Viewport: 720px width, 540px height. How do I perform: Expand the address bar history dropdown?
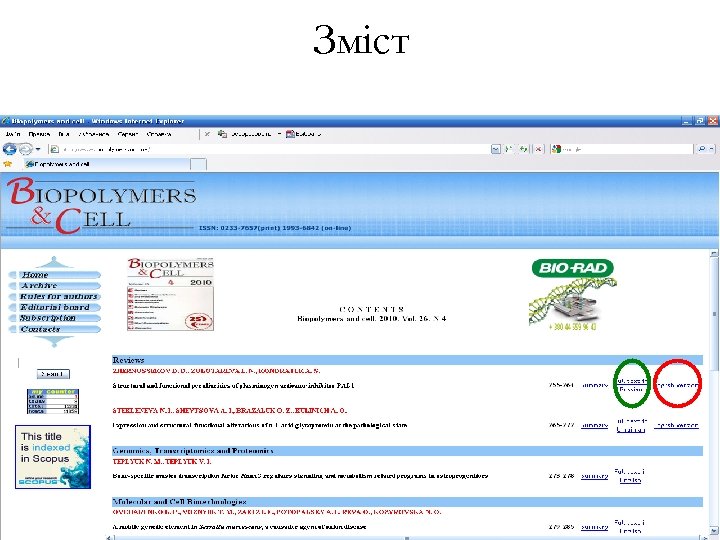coord(495,149)
